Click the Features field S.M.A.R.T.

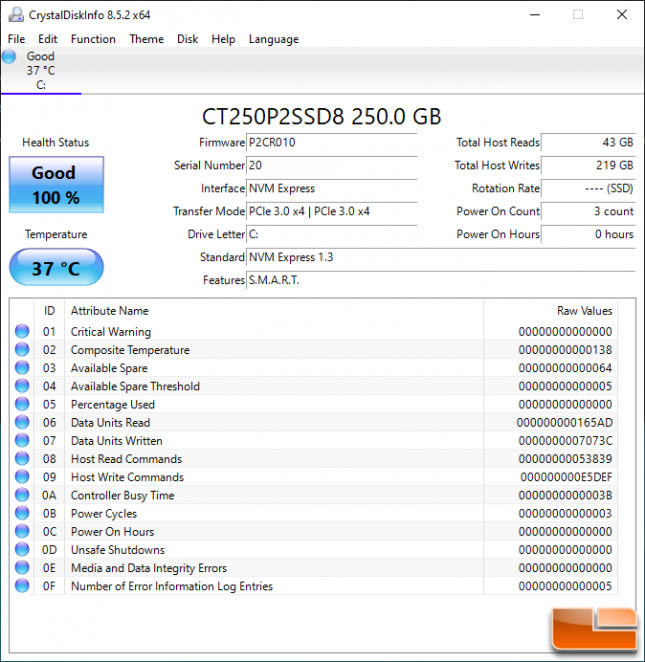click(x=441, y=280)
